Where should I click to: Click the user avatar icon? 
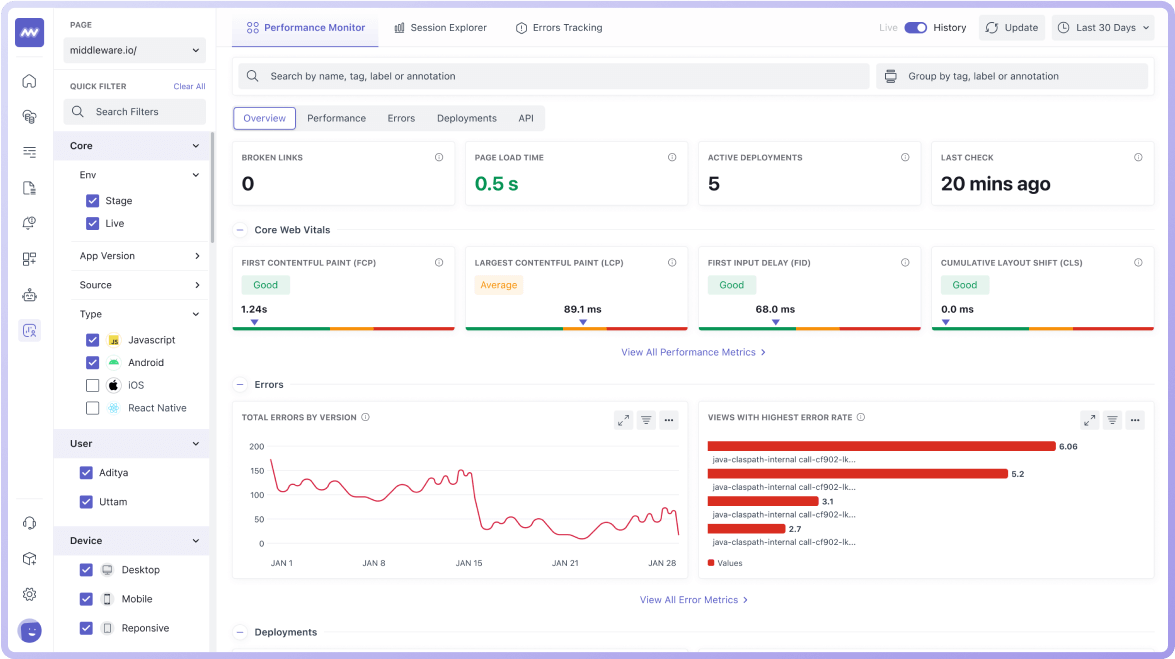(30, 631)
